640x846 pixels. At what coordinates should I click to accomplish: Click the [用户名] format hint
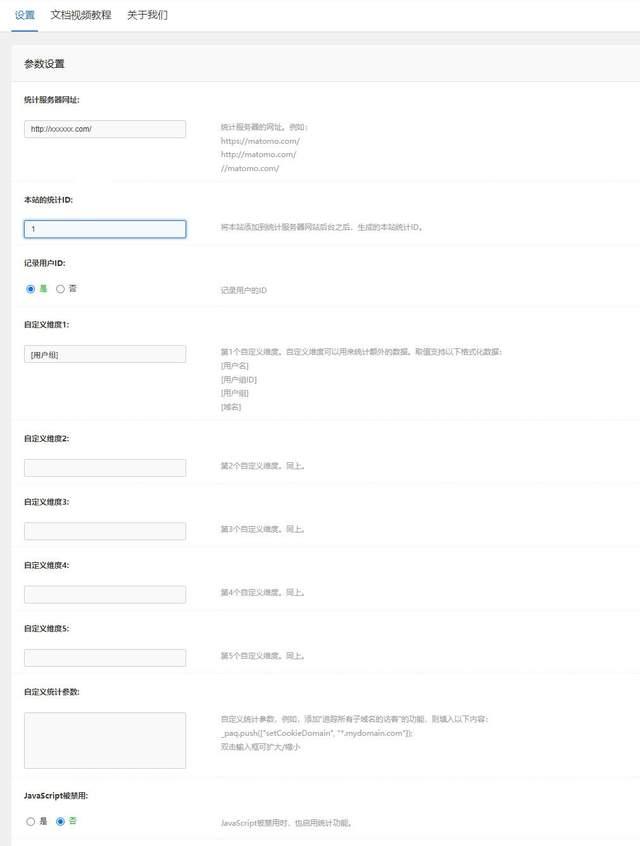pyautogui.click(x=235, y=366)
